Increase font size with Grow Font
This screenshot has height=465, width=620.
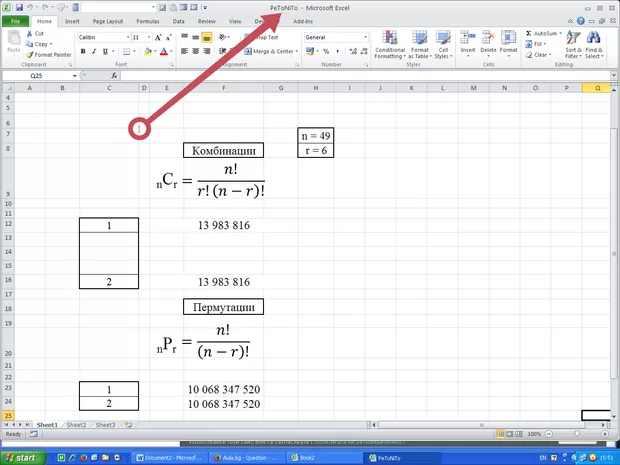click(x=158, y=38)
